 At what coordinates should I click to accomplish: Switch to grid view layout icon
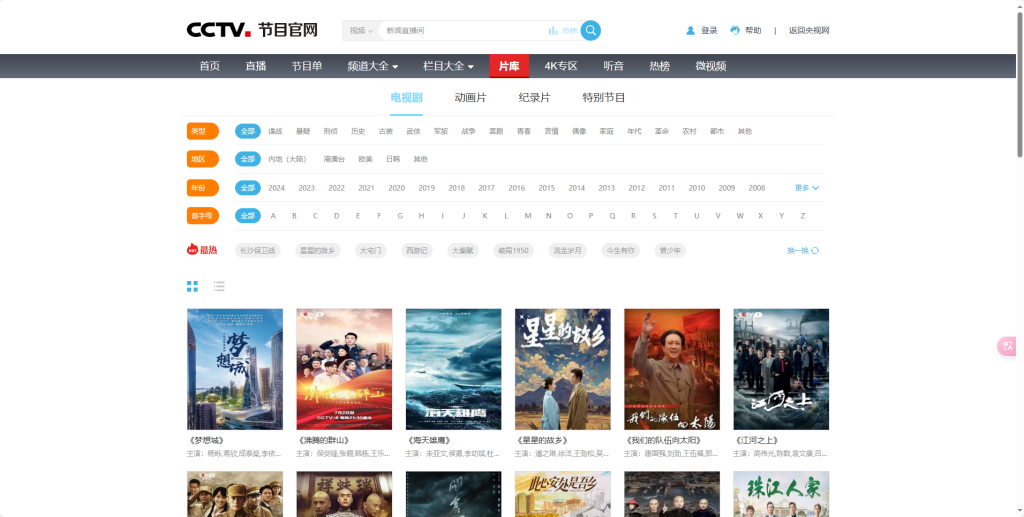192,286
